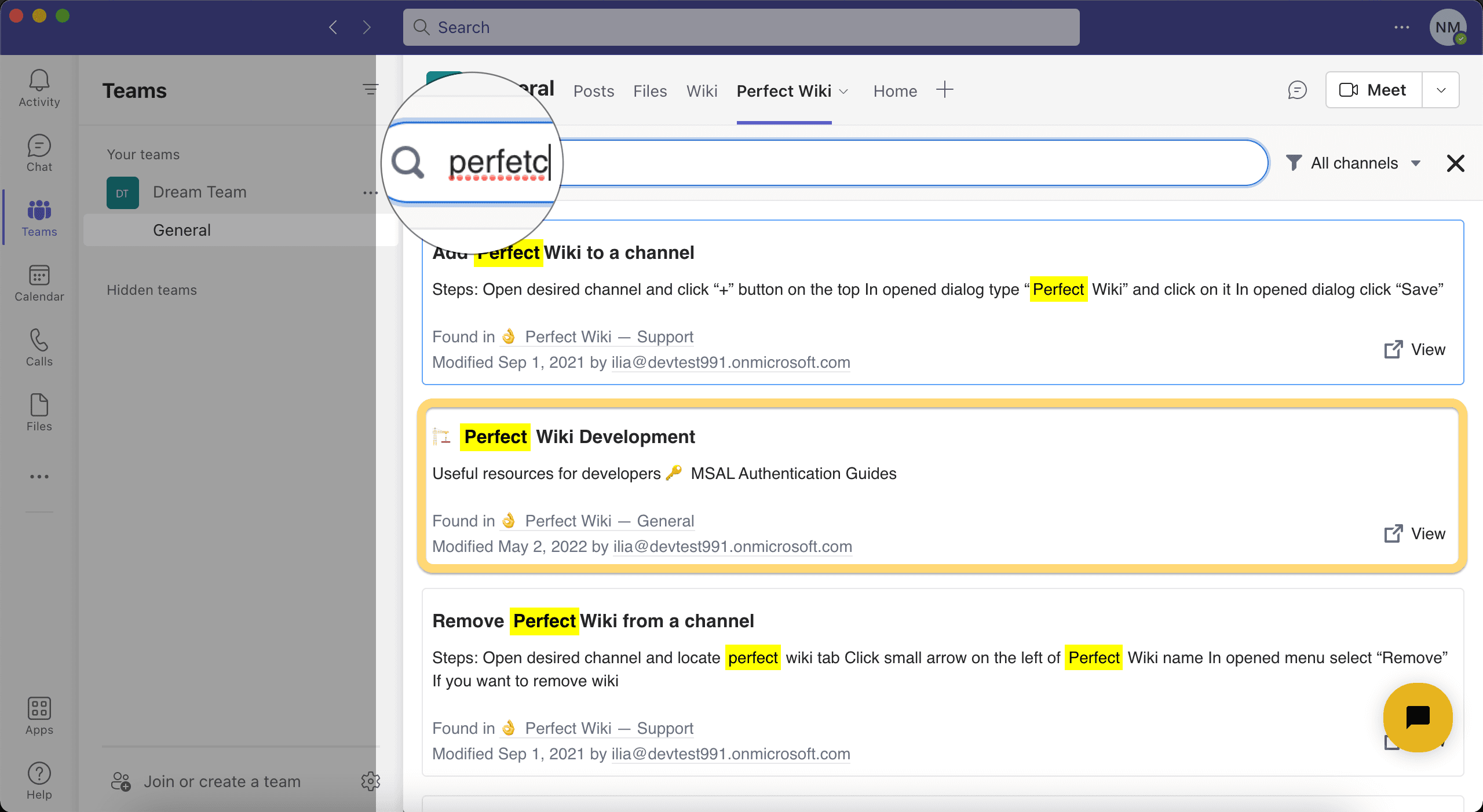
Task: Open the yellow chat assistant bubble
Action: pos(1418,718)
